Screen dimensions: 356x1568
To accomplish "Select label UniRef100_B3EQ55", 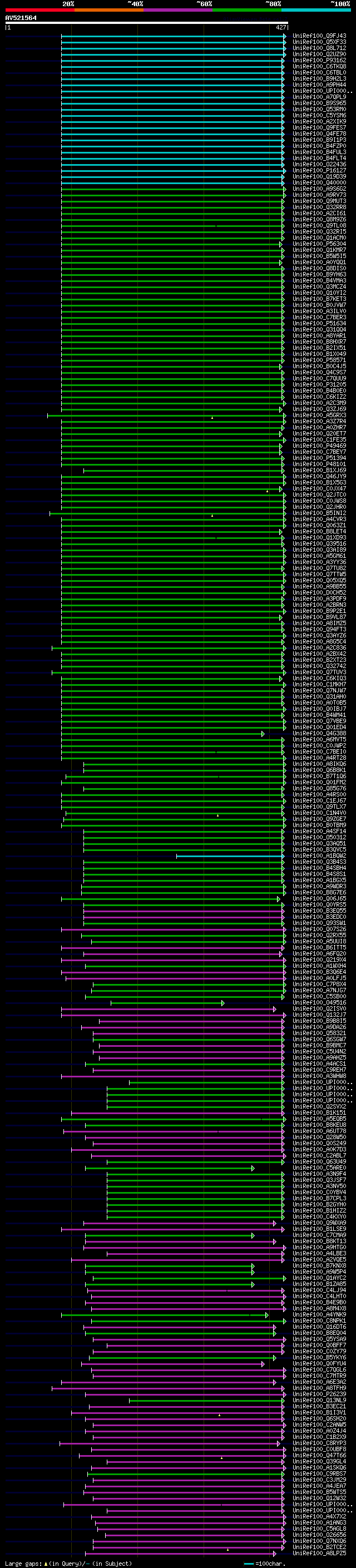I will click(x=319, y=911).
